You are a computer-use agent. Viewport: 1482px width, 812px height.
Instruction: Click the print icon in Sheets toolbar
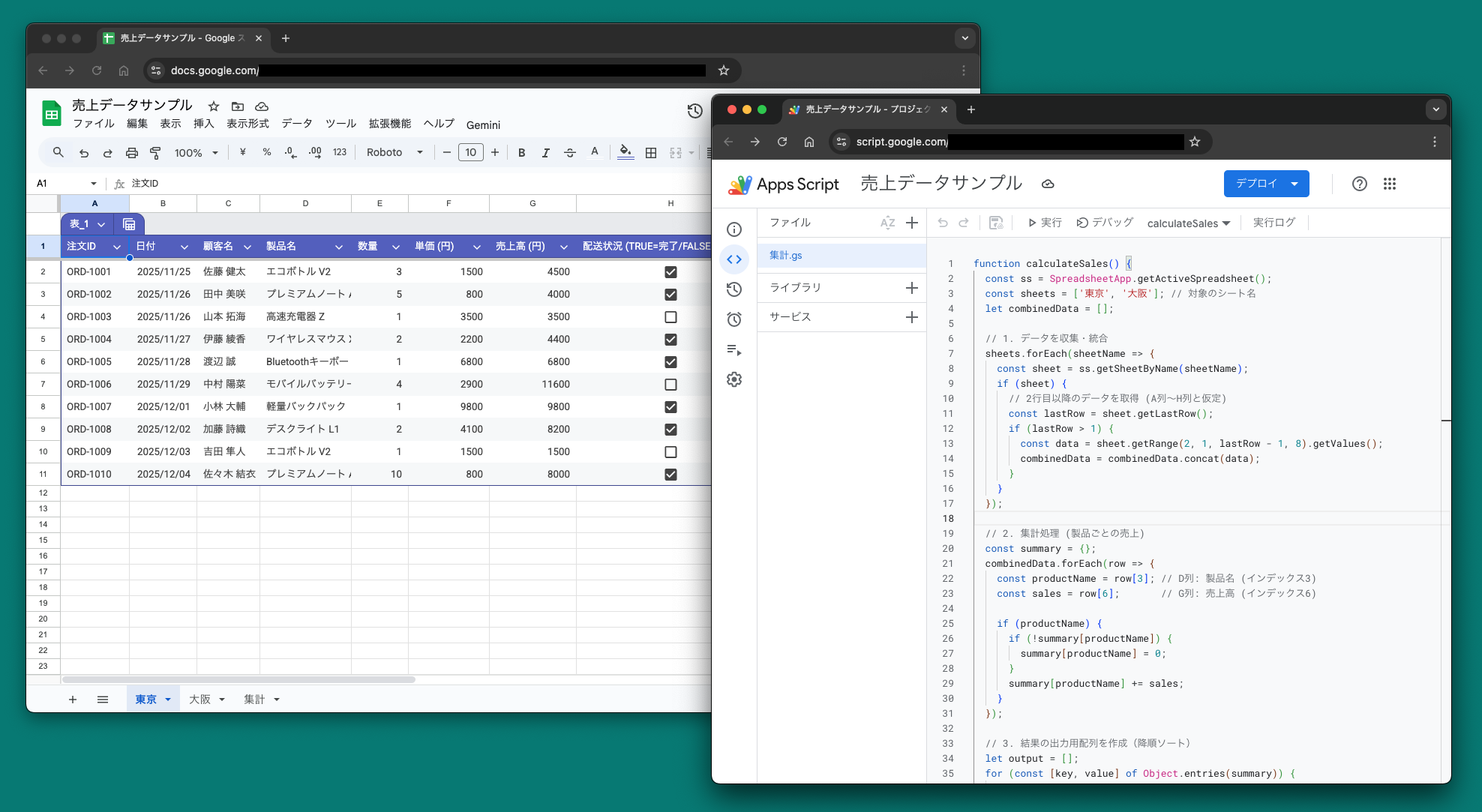[132, 153]
